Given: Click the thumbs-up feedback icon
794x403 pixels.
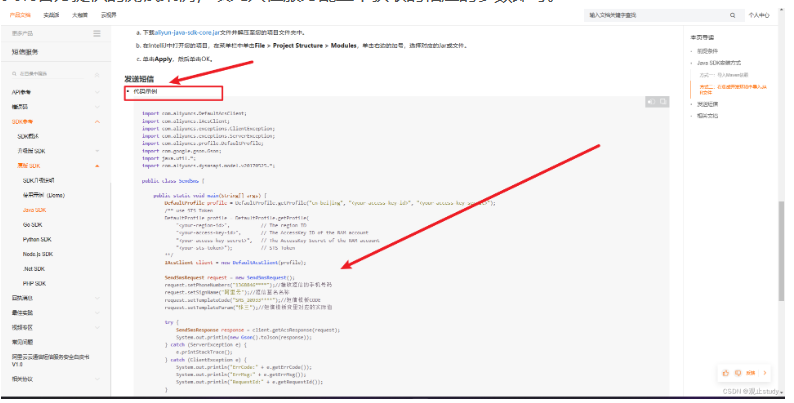Looking at the screenshot, I should point(726,373).
